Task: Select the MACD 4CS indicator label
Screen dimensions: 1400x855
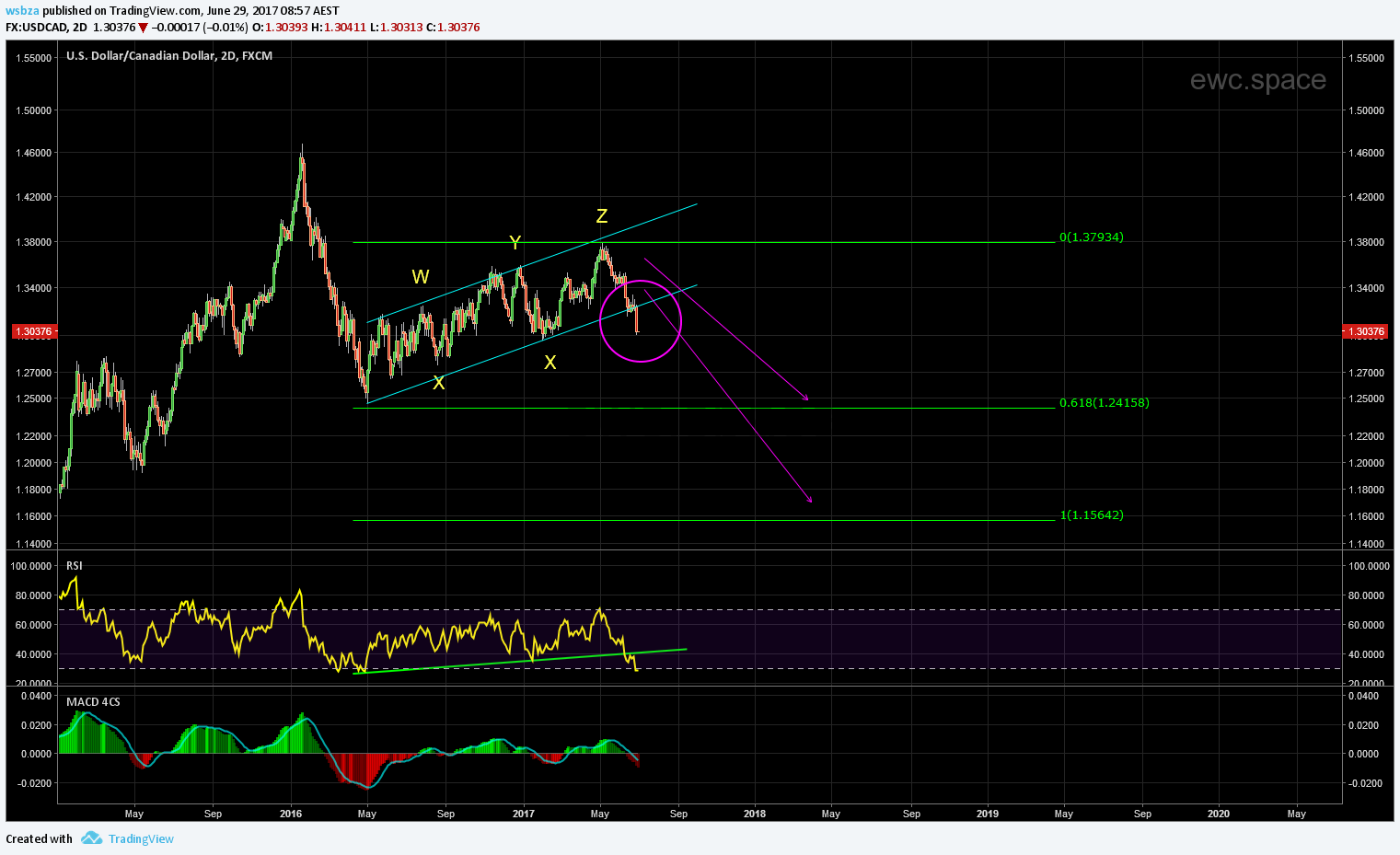Action: click(93, 702)
